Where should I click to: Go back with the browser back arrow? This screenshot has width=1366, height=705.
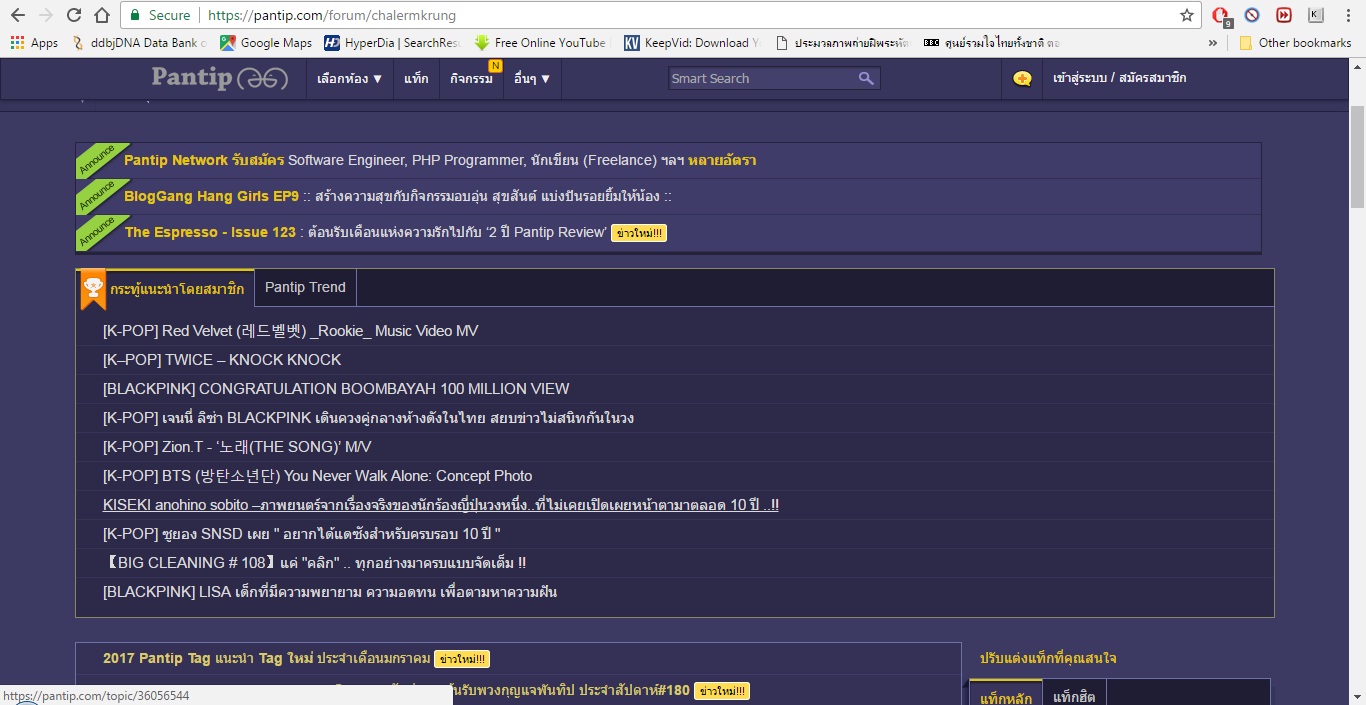tap(17, 15)
